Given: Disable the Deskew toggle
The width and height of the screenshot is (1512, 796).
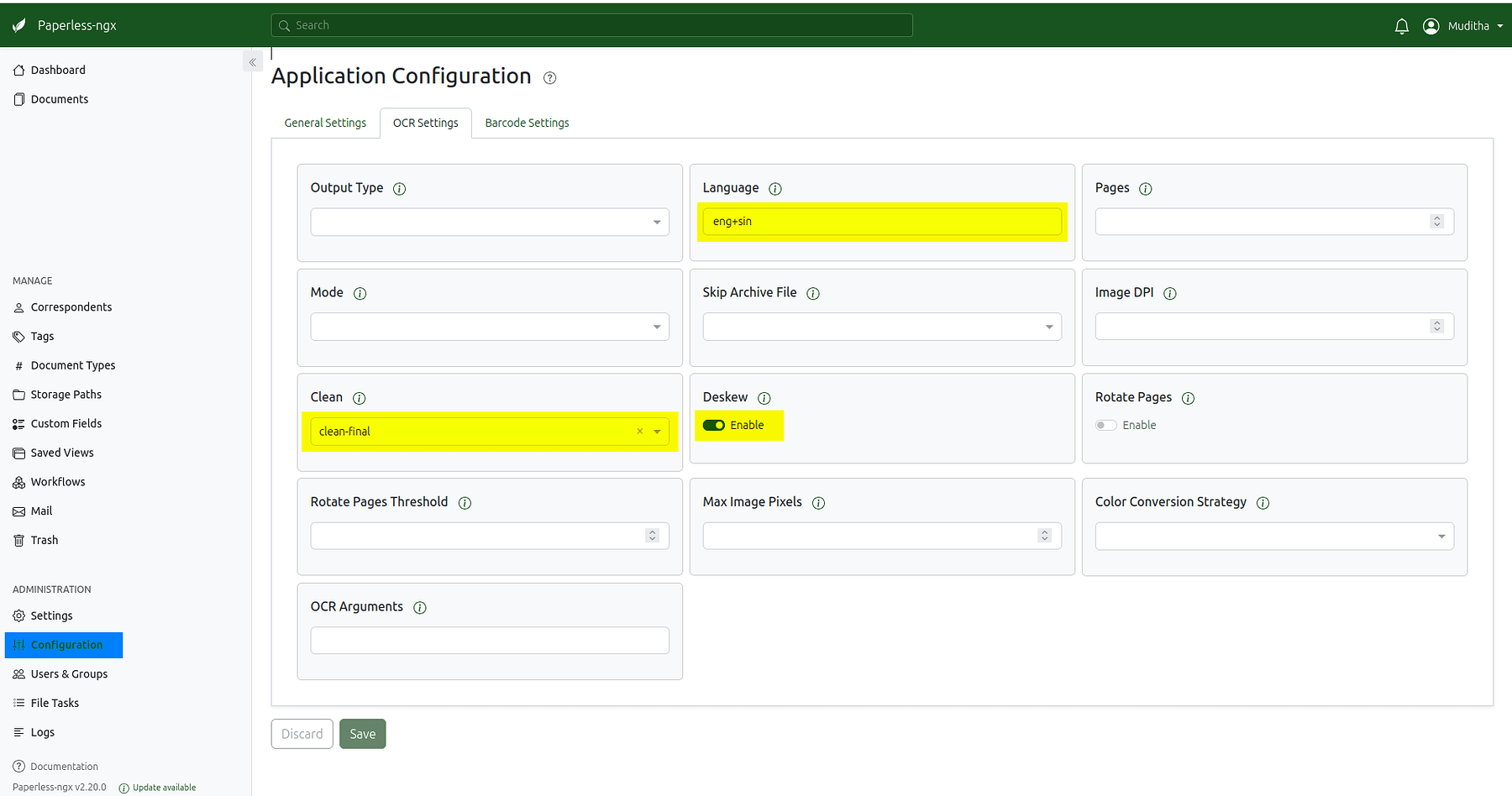Looking at the screenshot, I should tap(714, 426).
